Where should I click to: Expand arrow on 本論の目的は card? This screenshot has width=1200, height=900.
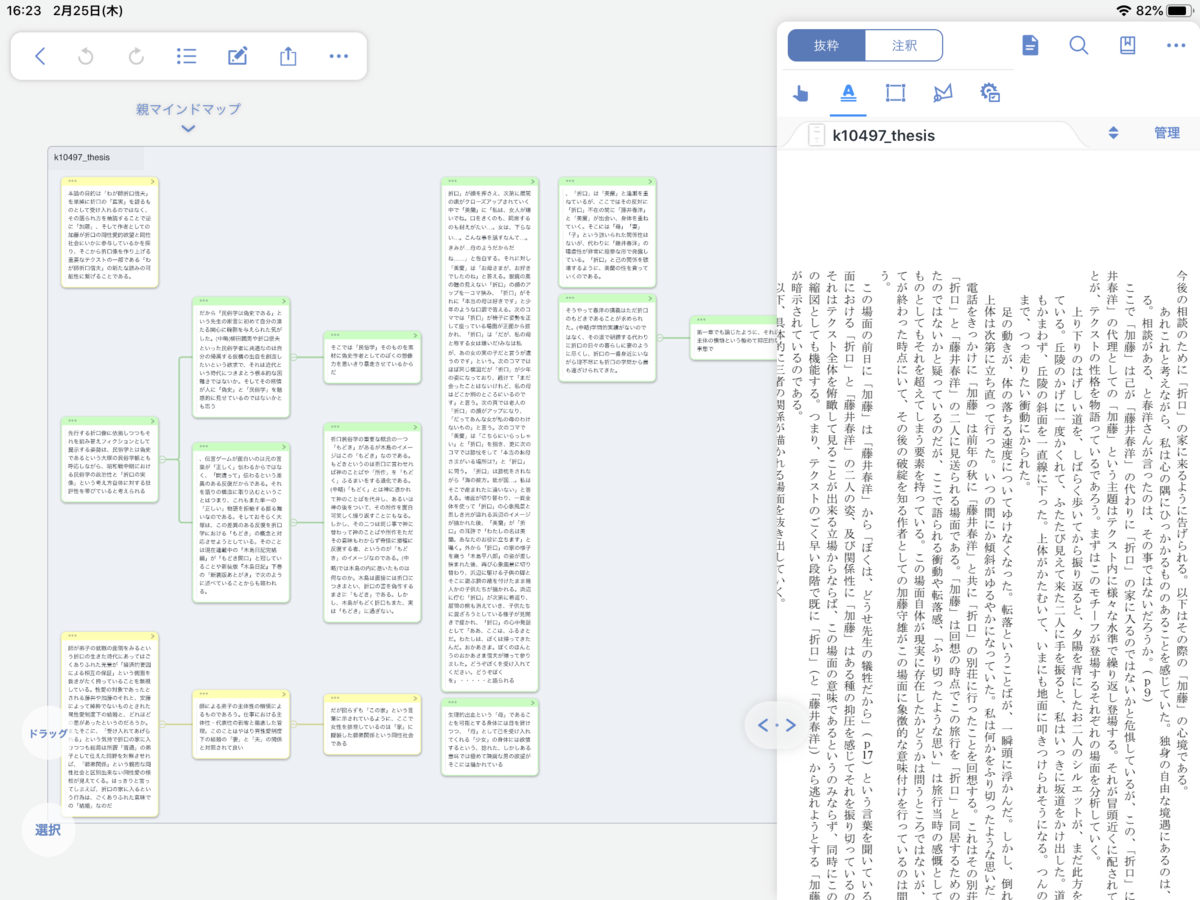tap(152, 182)
